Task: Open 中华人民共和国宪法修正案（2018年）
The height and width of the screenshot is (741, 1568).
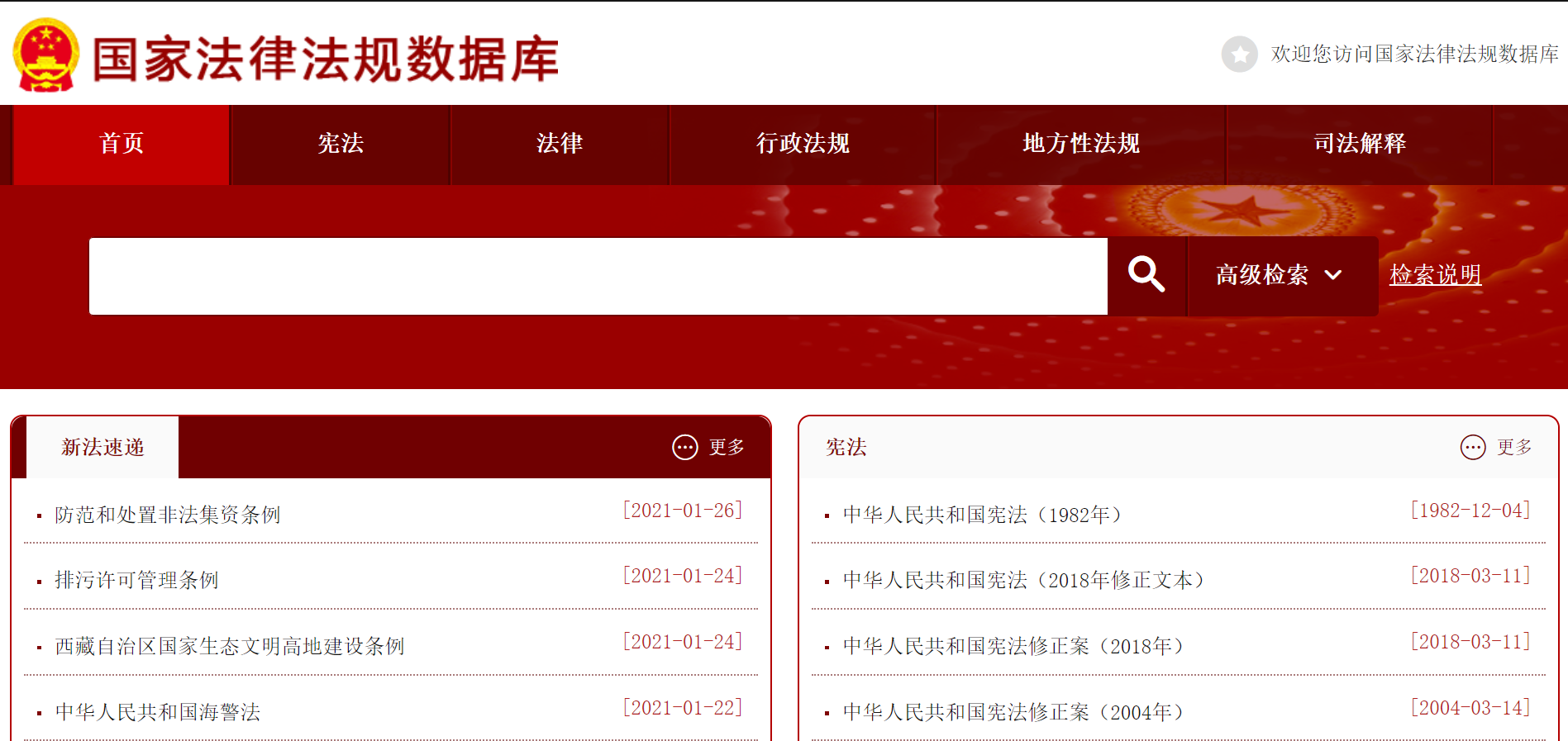Action: click(x=1013, y=646)
